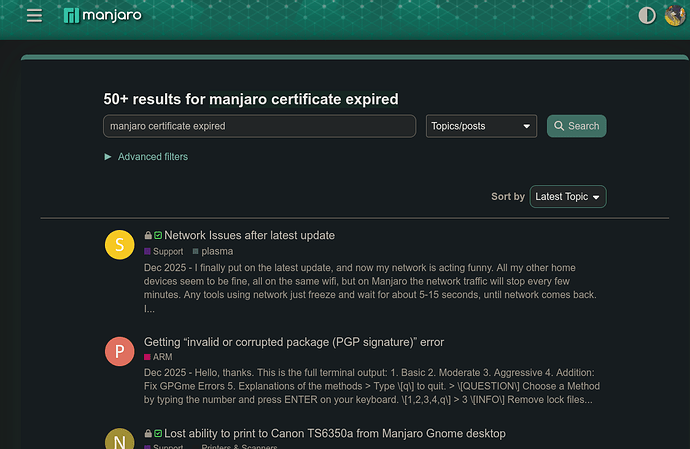The image size is (690, 449).
Task: Click solved checkmark icon on Network Issues
Action: pyautogui.click(x=158, y=236)
